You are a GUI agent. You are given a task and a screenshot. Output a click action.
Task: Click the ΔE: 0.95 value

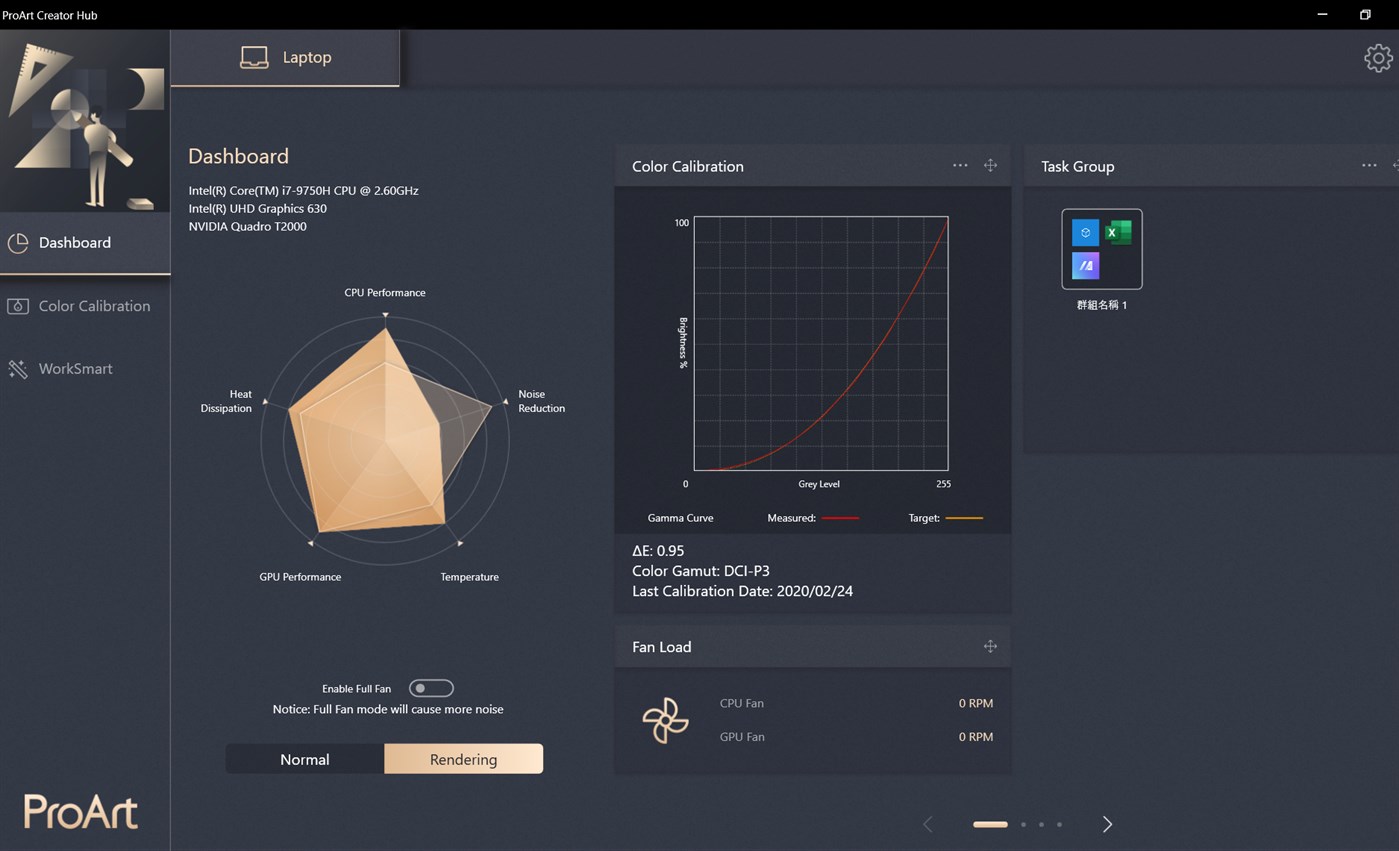pos(658,551)
